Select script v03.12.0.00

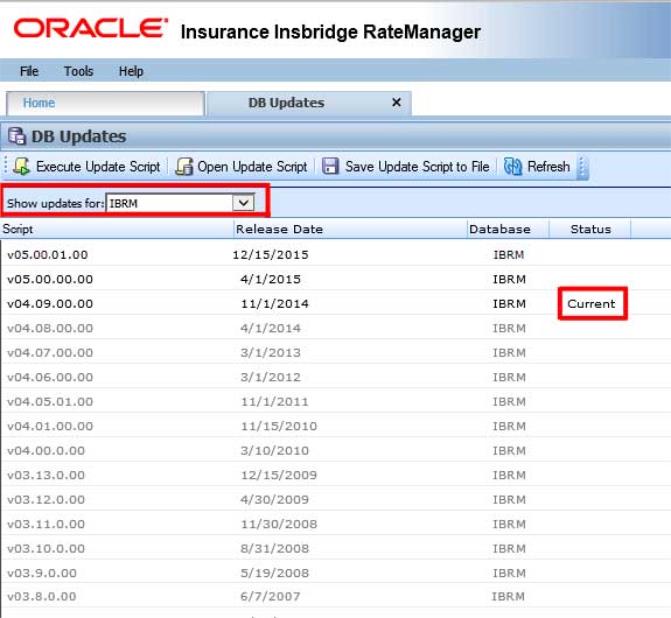(46, 499)
